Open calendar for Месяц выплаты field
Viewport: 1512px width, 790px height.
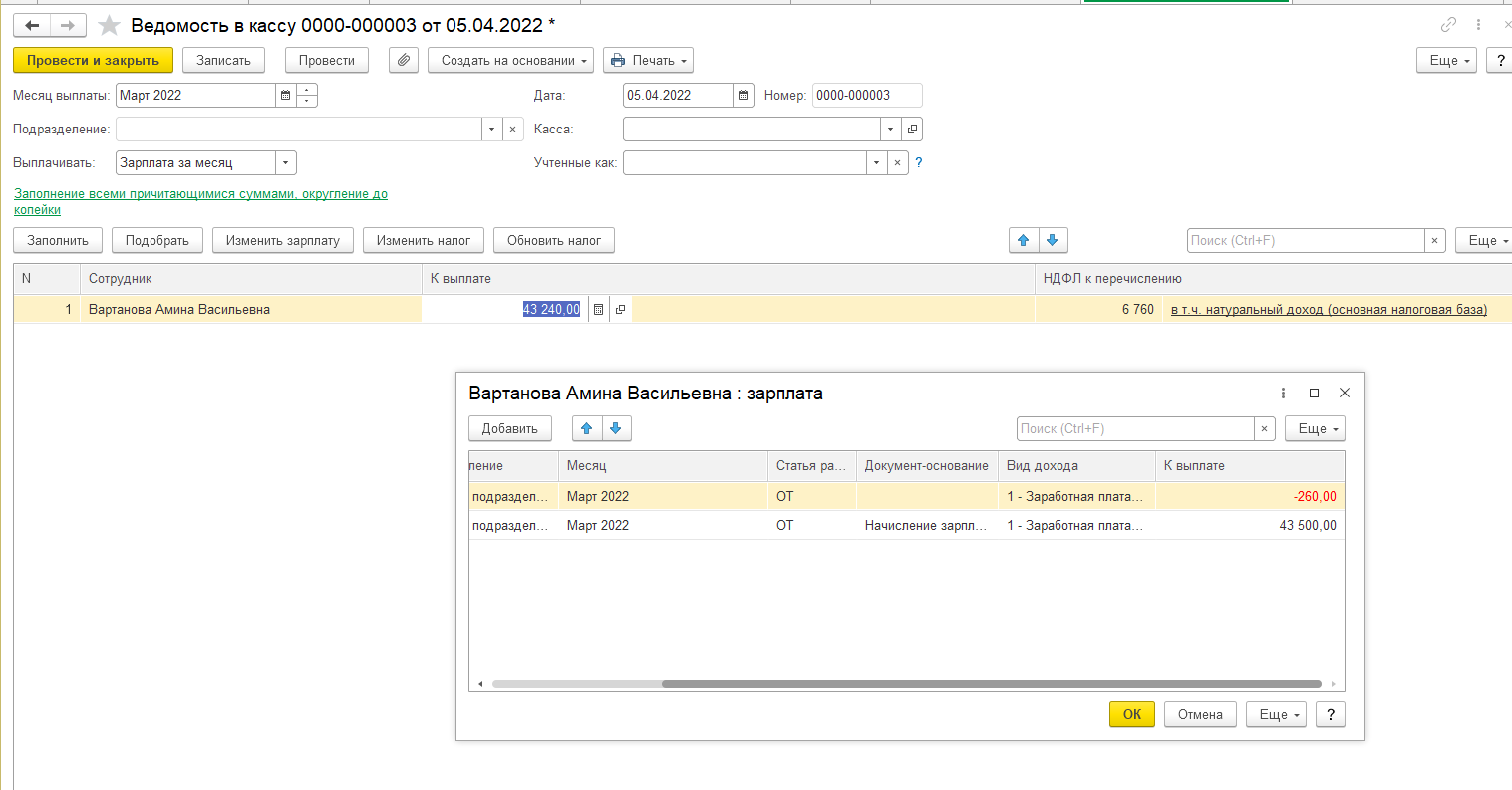click(x=286, y=96)
